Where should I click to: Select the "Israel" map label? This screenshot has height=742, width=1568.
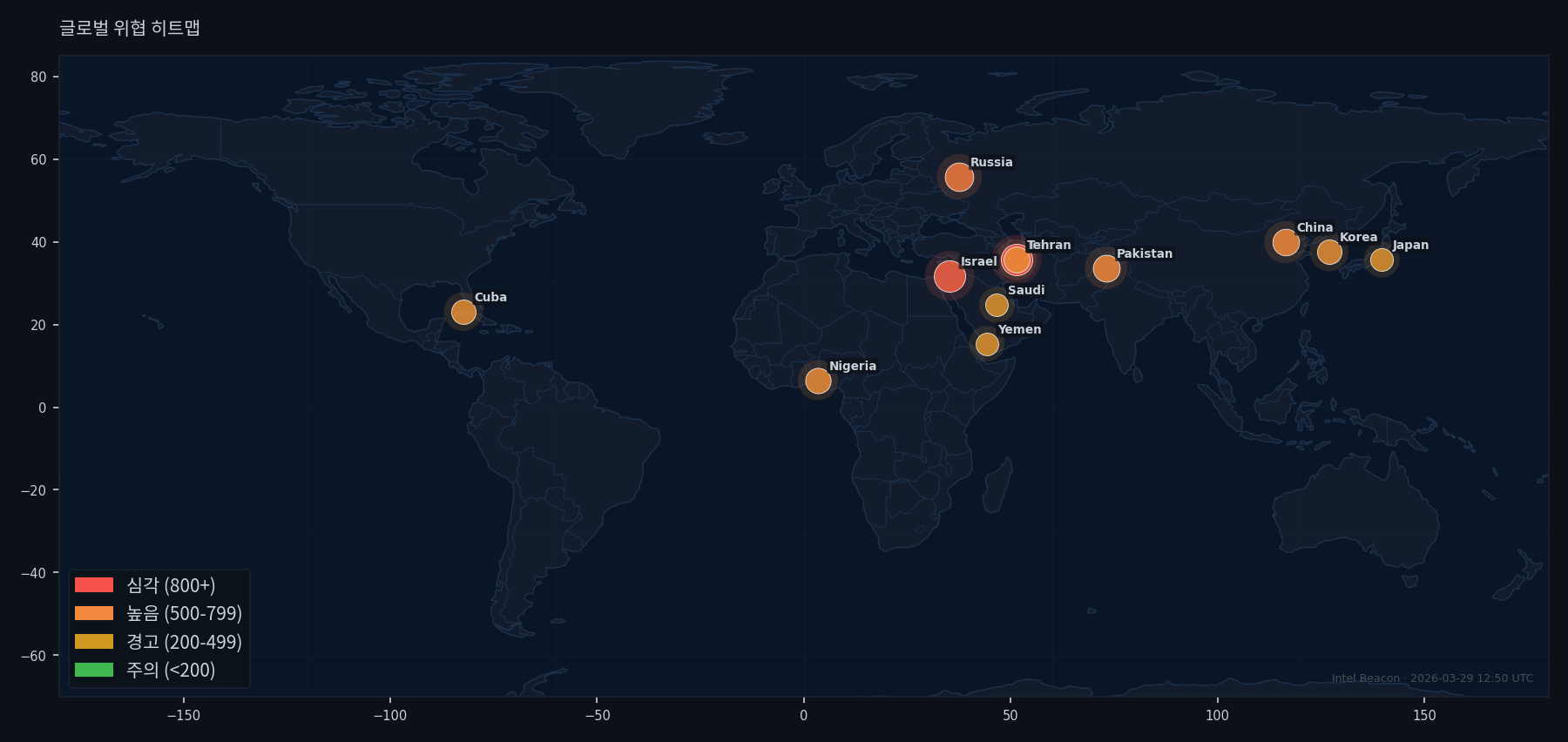tap(978, 261)
